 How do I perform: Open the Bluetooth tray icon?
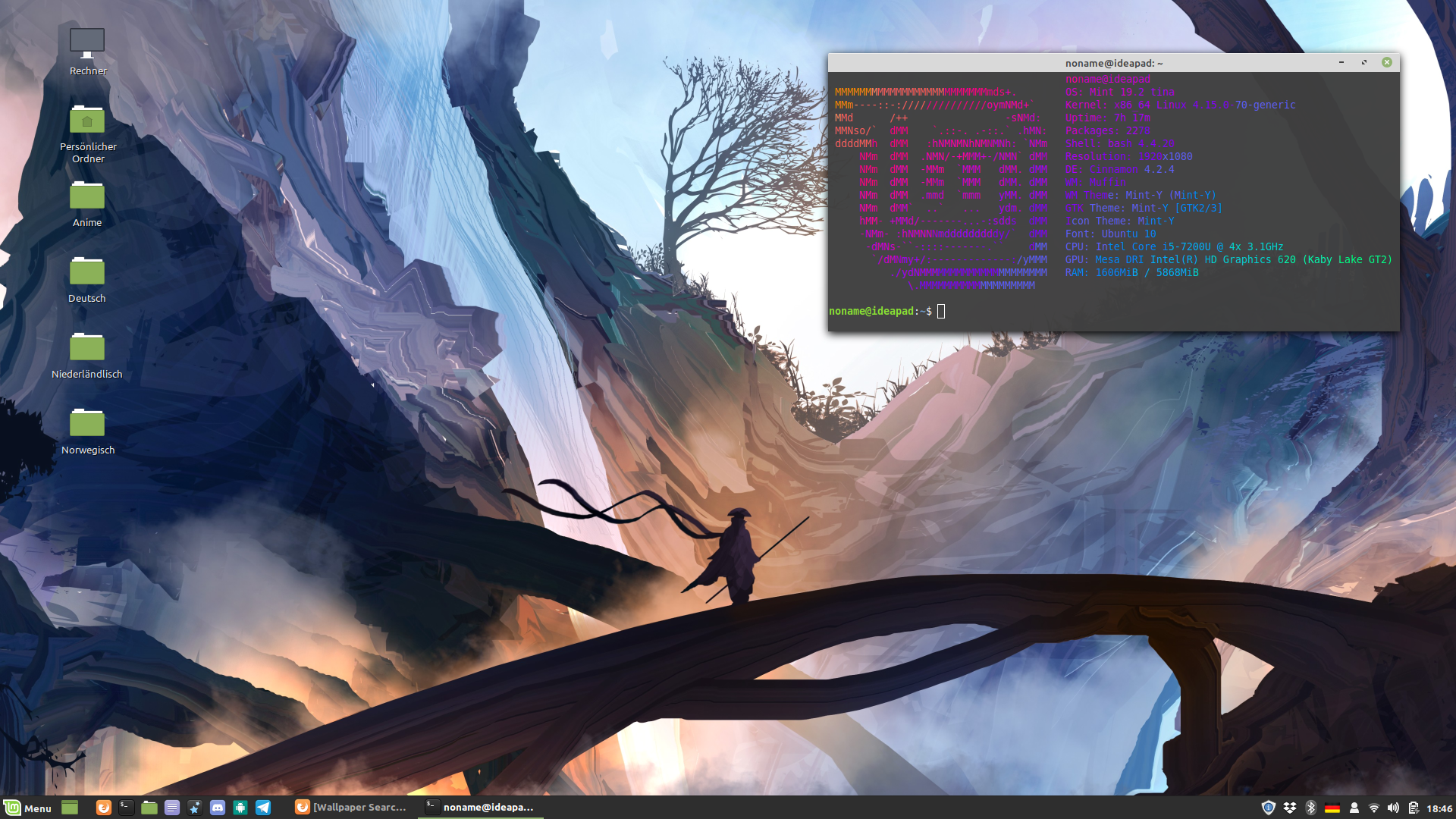(1311, 808)
